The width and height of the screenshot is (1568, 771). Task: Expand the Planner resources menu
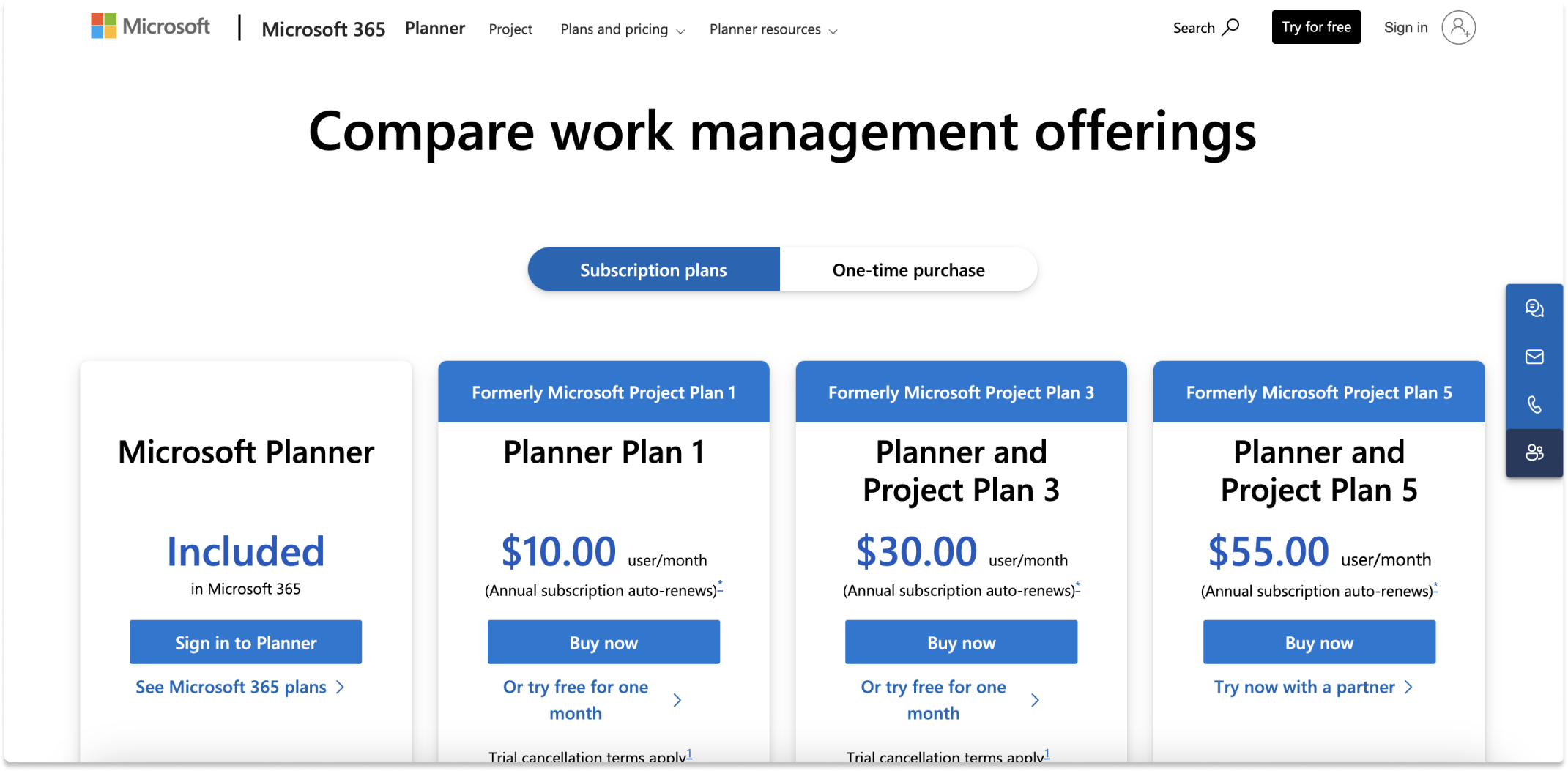click(x=772, y=29)
